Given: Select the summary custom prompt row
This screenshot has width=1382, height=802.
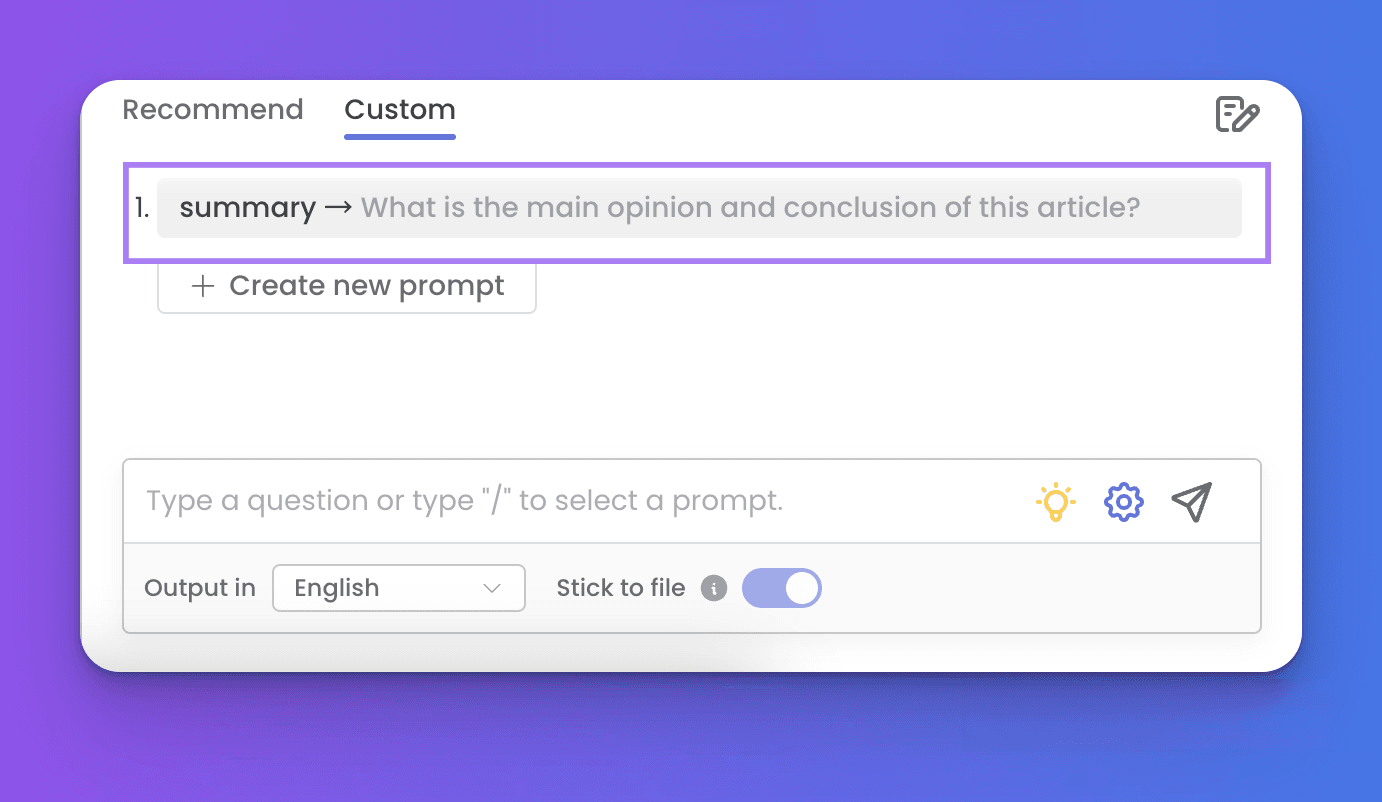Looking at the screenshot, I should [698, 208].
